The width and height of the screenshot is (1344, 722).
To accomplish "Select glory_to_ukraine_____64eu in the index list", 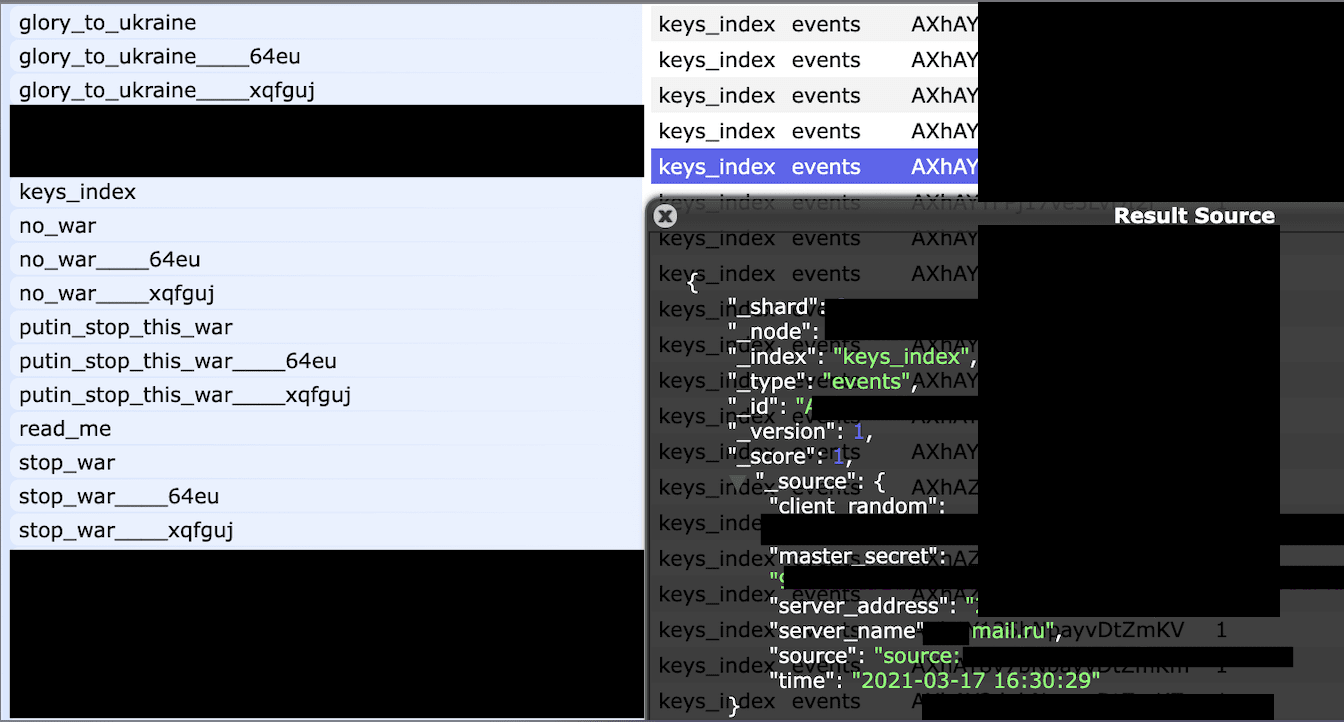I will pos(327,57).
